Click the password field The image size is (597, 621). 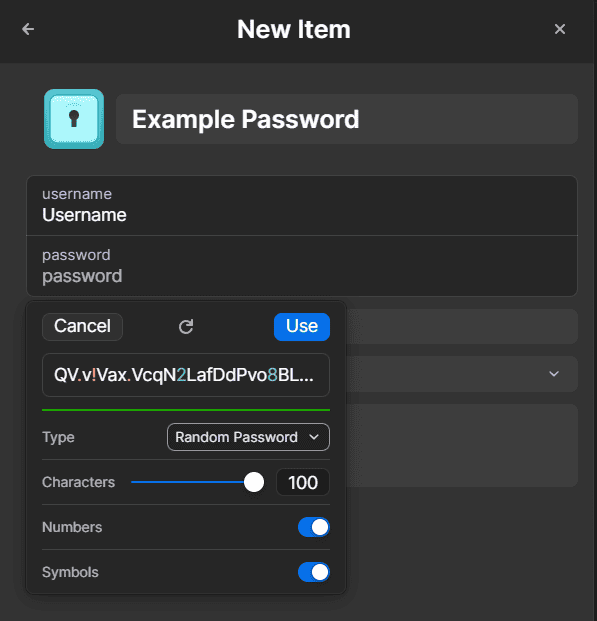(x=302, y=266)
